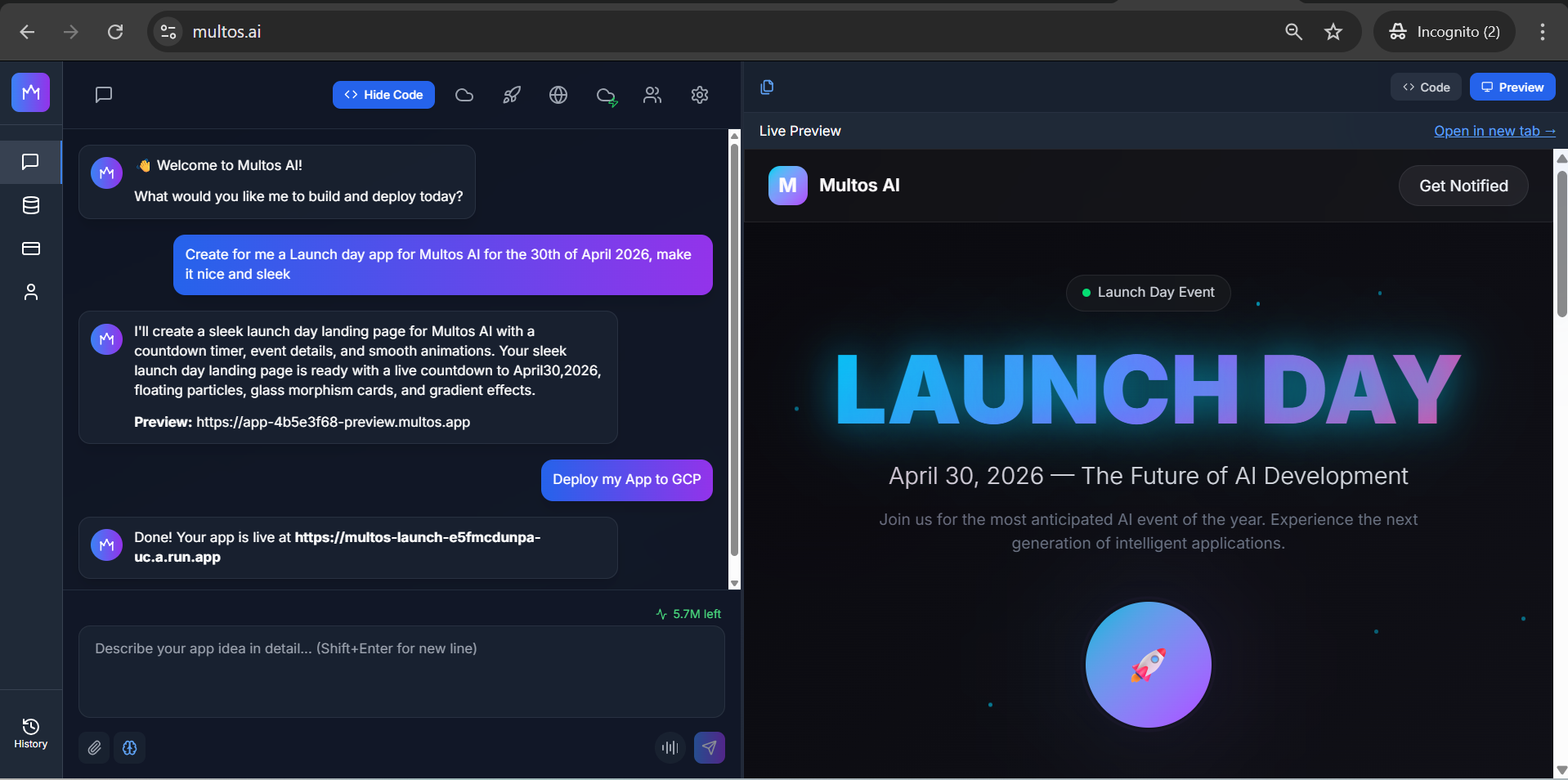The image size is (1568, 780).
Task: Click the browser zoom magnifier icon
Action: coord(1293,32)
